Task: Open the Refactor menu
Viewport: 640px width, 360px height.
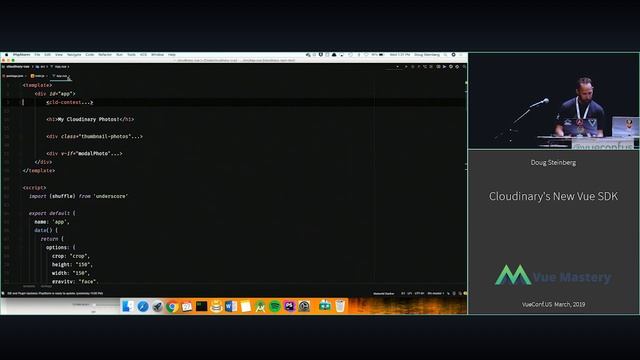Action: [x=105, y=55]
